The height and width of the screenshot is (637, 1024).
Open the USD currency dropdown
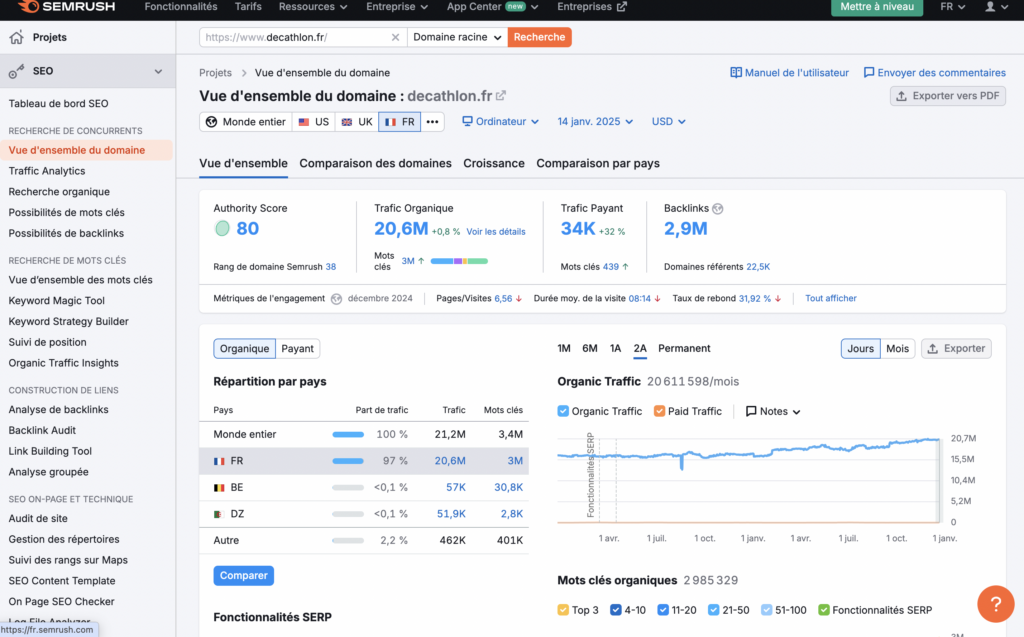click(669, 122)
